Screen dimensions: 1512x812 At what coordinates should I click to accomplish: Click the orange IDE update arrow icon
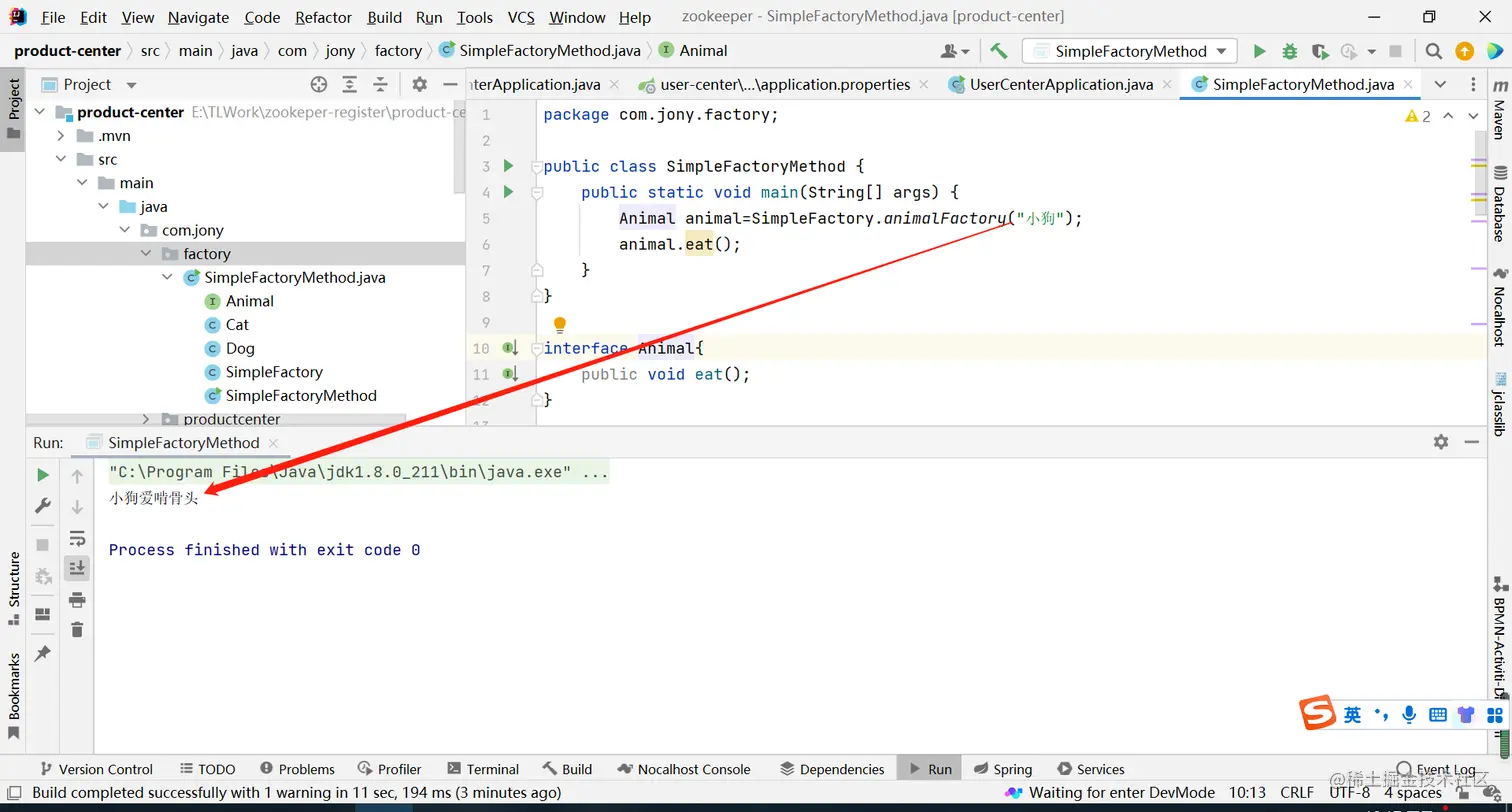point(1464,51)
